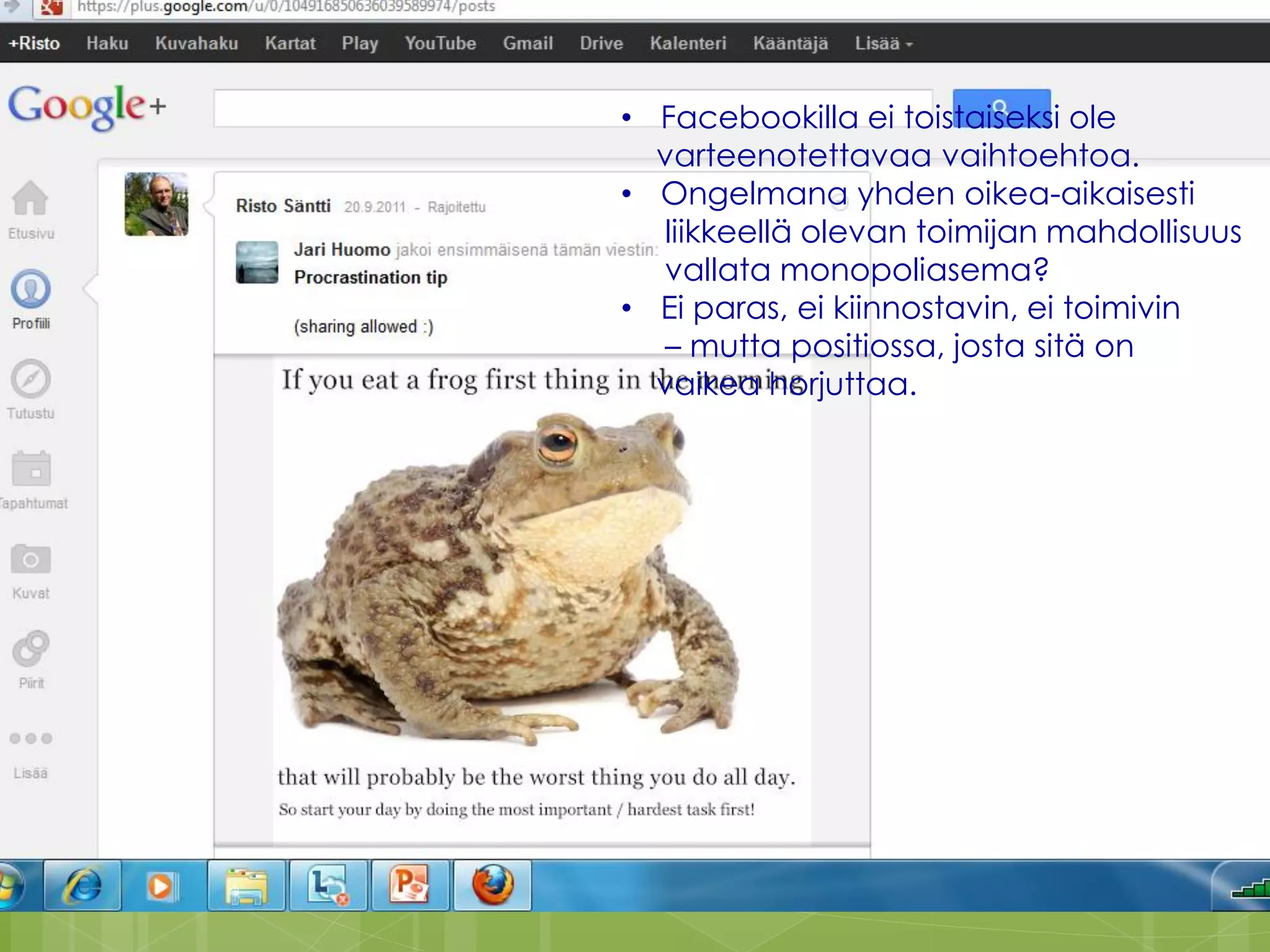The width and height of the screenshot is (1270, 952).
Task: Open Jari Huomo's profile link
Action: click(x=342, y=250)
